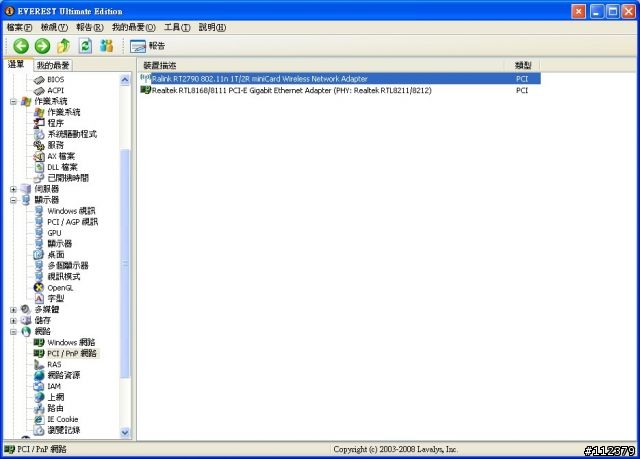Screen dimensions: 640x459
Task: Select the 已開機時間 tree item
Action: tap(68, 178)
